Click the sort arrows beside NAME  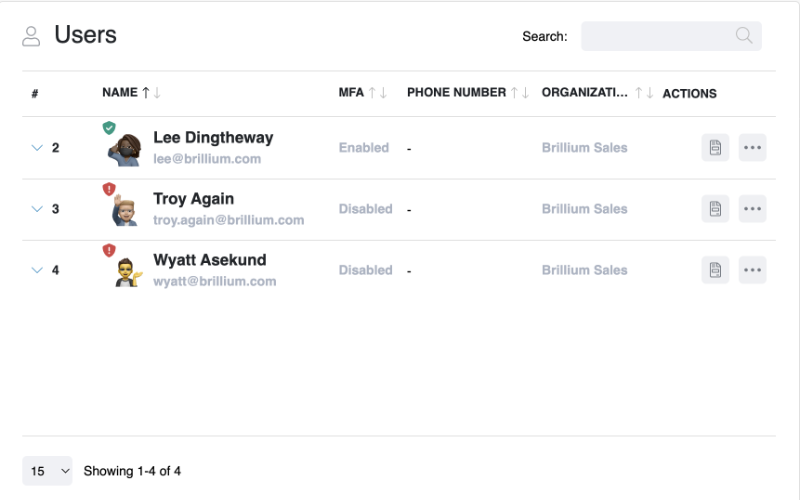tap(152, 93)
